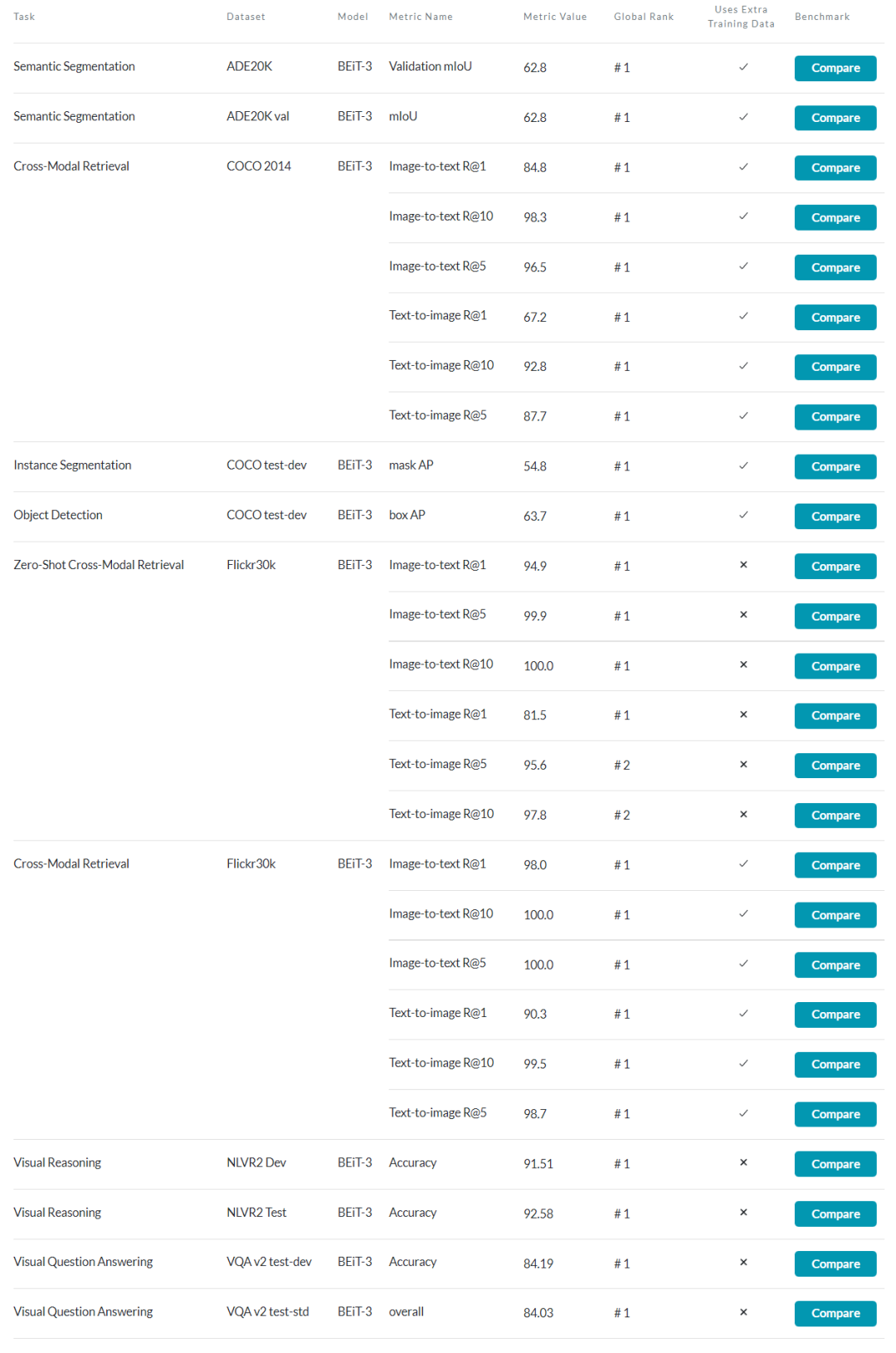The height and width of the screenshot is (1353, 896).
Task: Click the checkmark icon in the Validation mIoU row
Action: (x=743, y=67)
